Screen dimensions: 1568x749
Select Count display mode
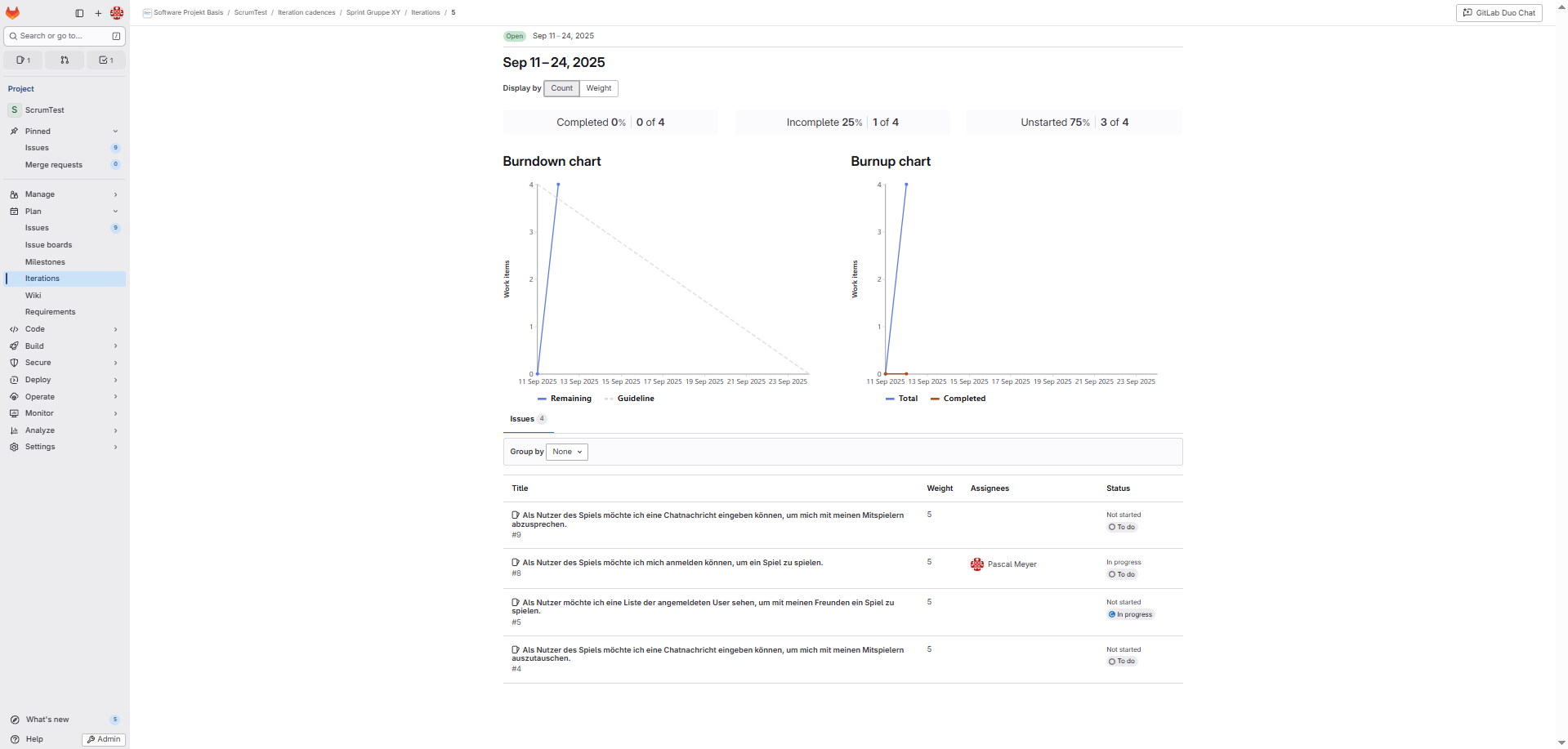click(x=561, y=88)
